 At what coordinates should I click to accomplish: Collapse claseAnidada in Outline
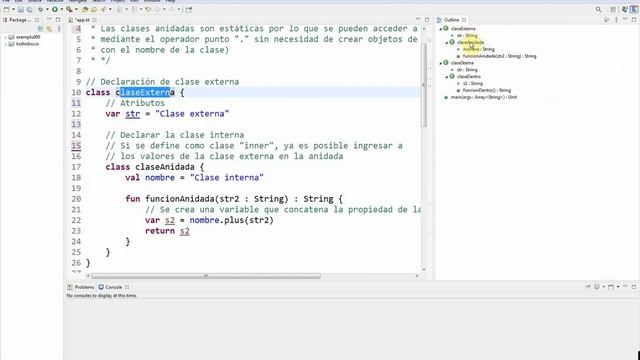tap(447, 42)
